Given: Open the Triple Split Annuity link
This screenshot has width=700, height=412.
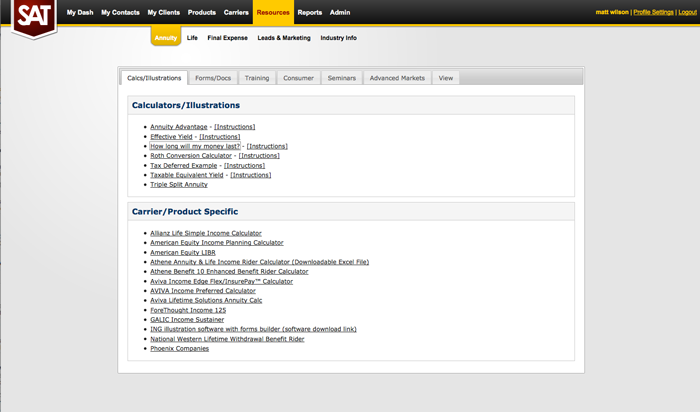Looking at the screenshot, I should [179, 184].
